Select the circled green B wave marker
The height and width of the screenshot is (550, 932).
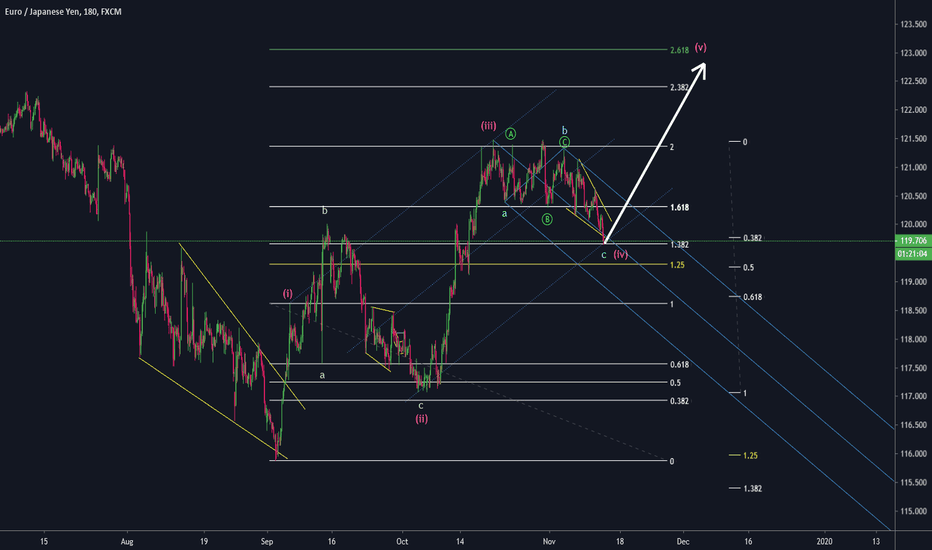point(547,218)
